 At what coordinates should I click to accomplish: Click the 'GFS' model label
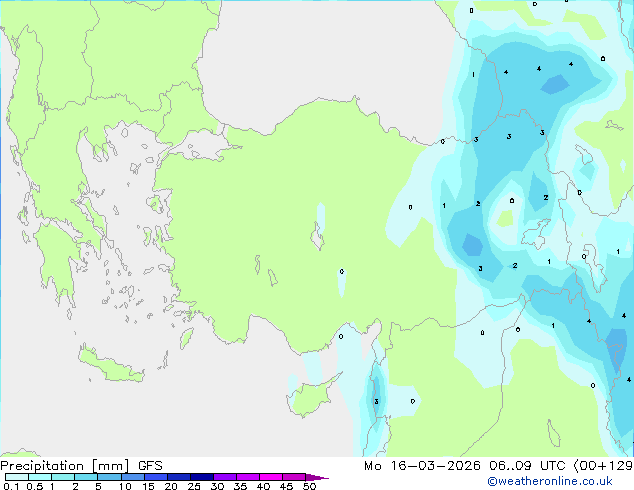pos(150,466)
